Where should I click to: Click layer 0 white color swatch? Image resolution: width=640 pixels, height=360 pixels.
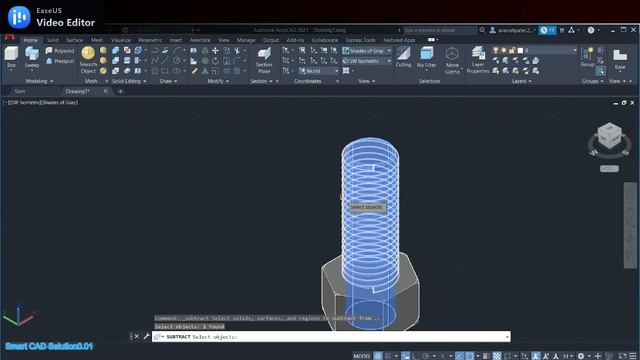tap(520, 50)
